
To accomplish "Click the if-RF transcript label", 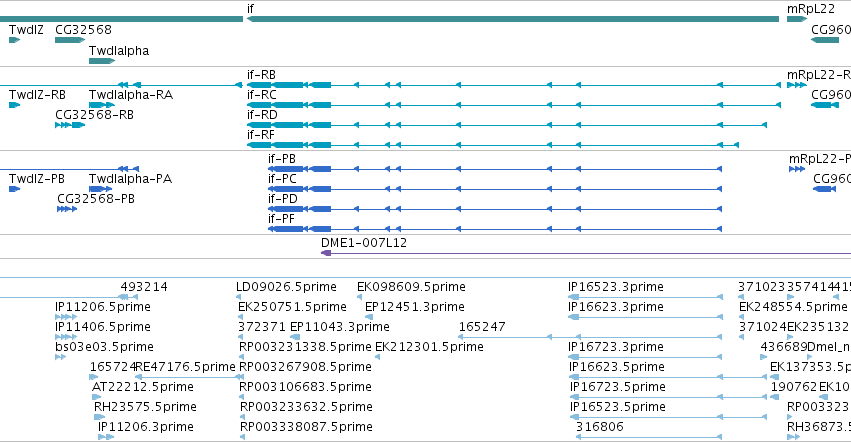I will click(x=261, y=135).
